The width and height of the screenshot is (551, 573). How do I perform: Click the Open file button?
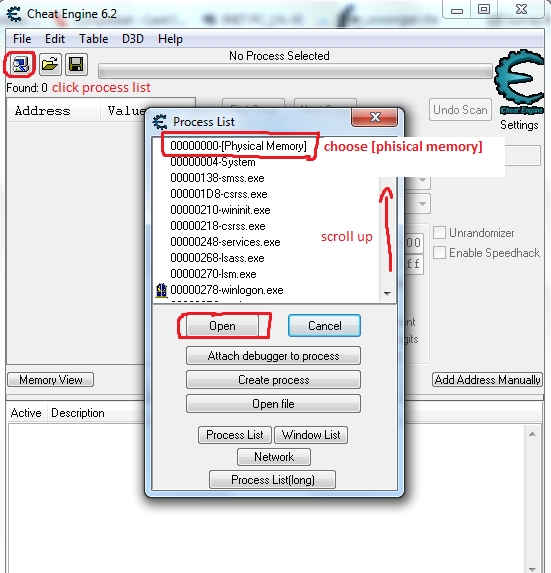click(x=273, y=404)
